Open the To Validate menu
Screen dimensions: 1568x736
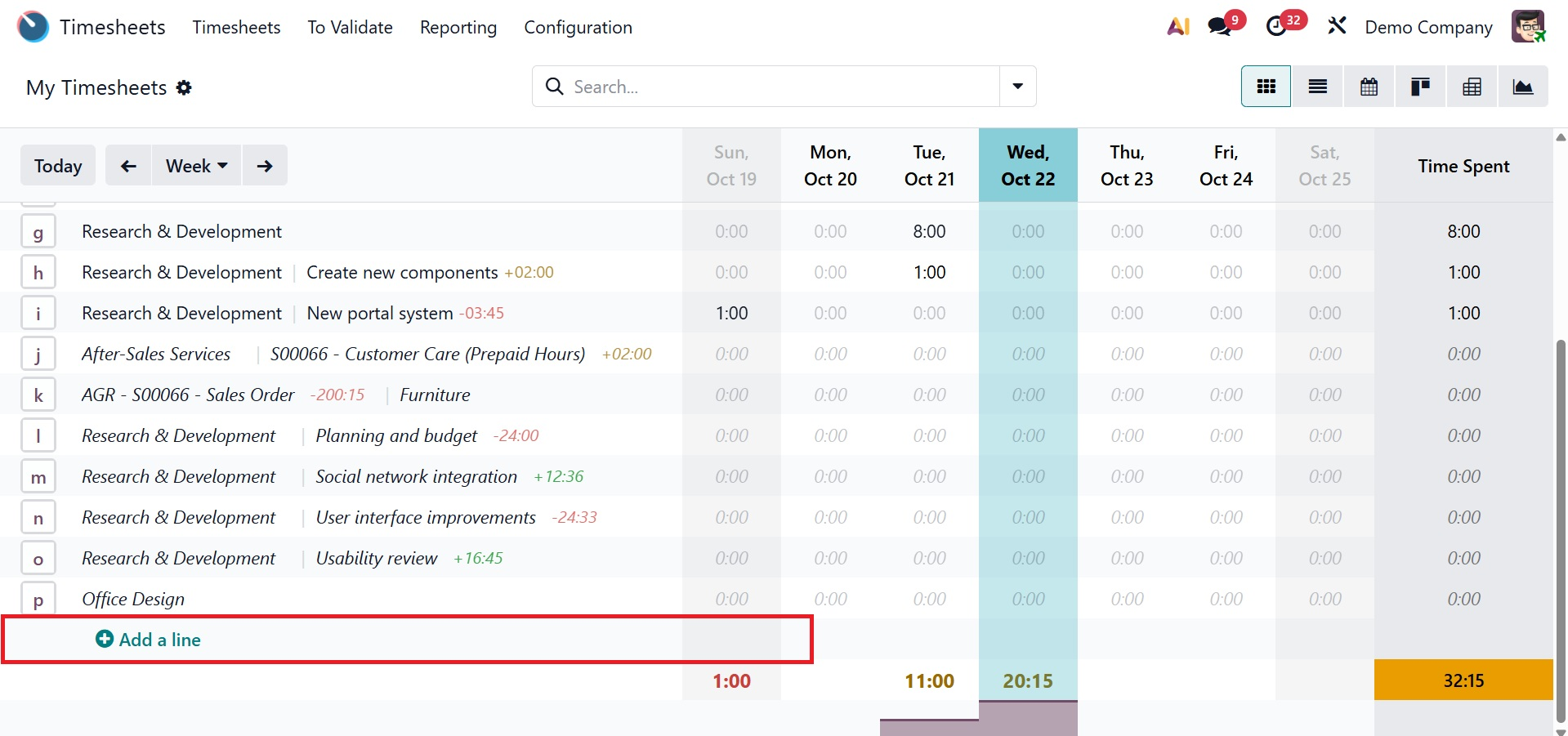pos(350,27)
